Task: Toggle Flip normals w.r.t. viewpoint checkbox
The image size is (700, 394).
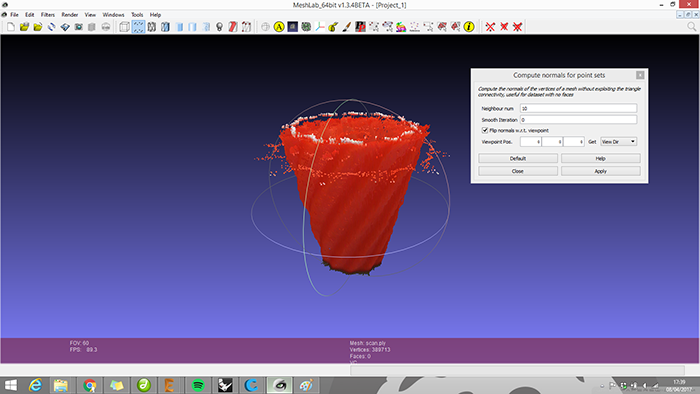Action: click(x=485, y=130)
